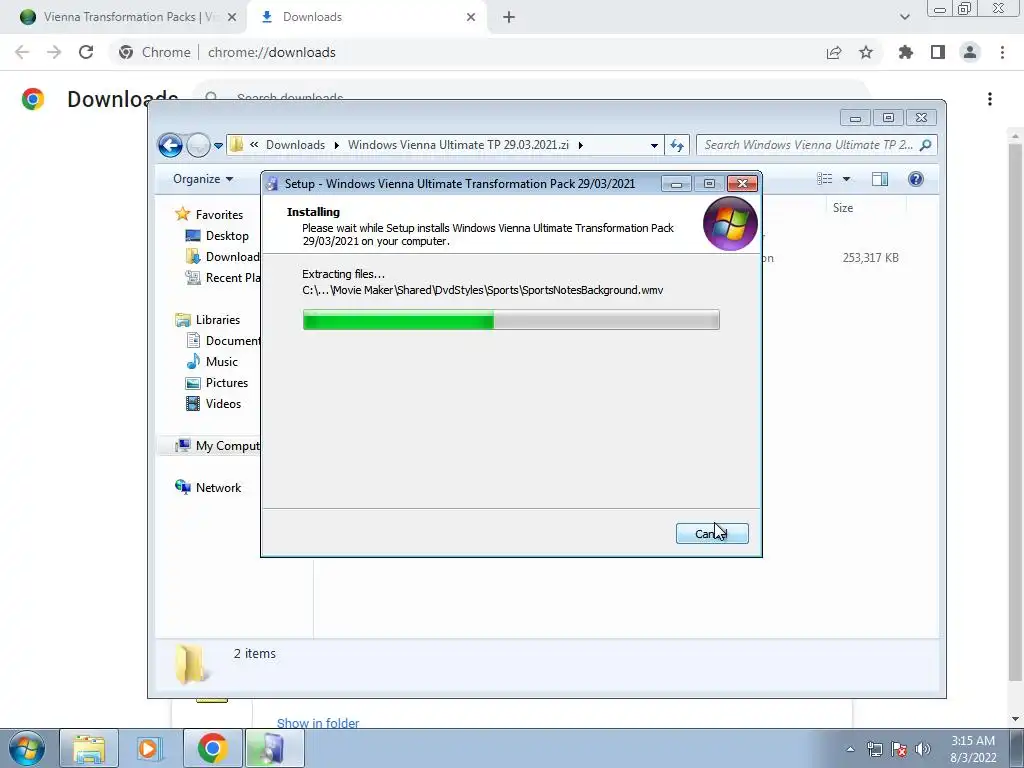Open a new Chrome tab

(x=509, y=17)
